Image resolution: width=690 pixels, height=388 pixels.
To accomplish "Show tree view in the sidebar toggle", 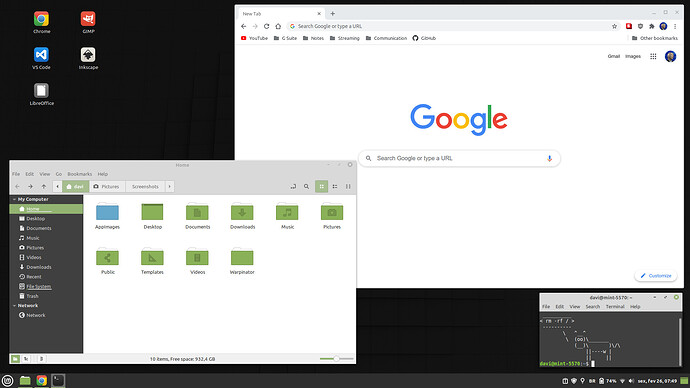I will pos(26,359).
